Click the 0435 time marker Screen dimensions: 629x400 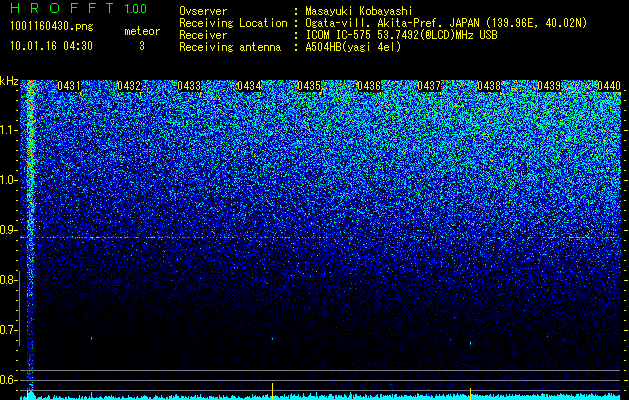(x=309, y=86)
